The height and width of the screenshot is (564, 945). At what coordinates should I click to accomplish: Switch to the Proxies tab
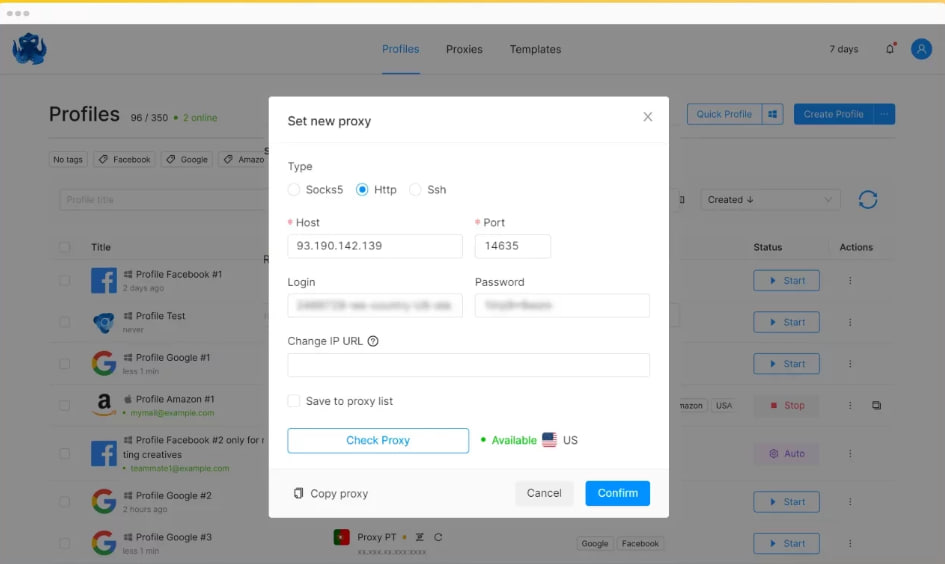[464, 49]
